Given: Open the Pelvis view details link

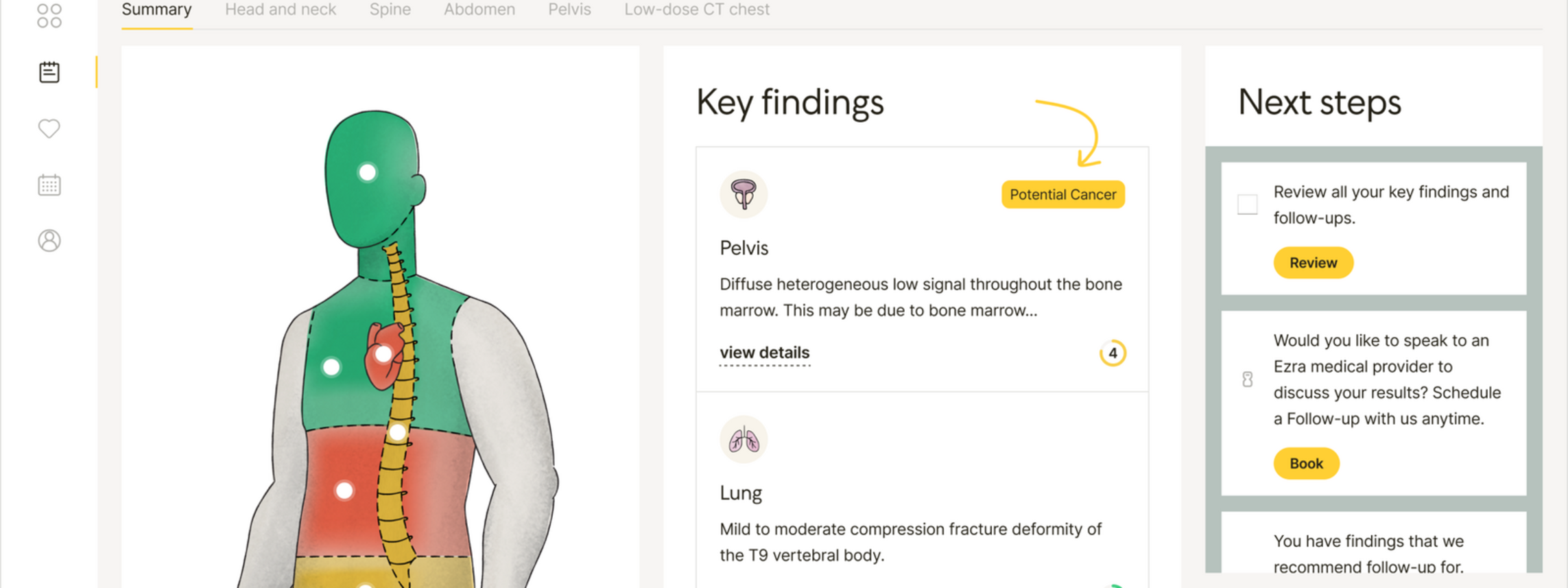Looking at the screenshot, I should pyautogui.click(x=765, y=353).
